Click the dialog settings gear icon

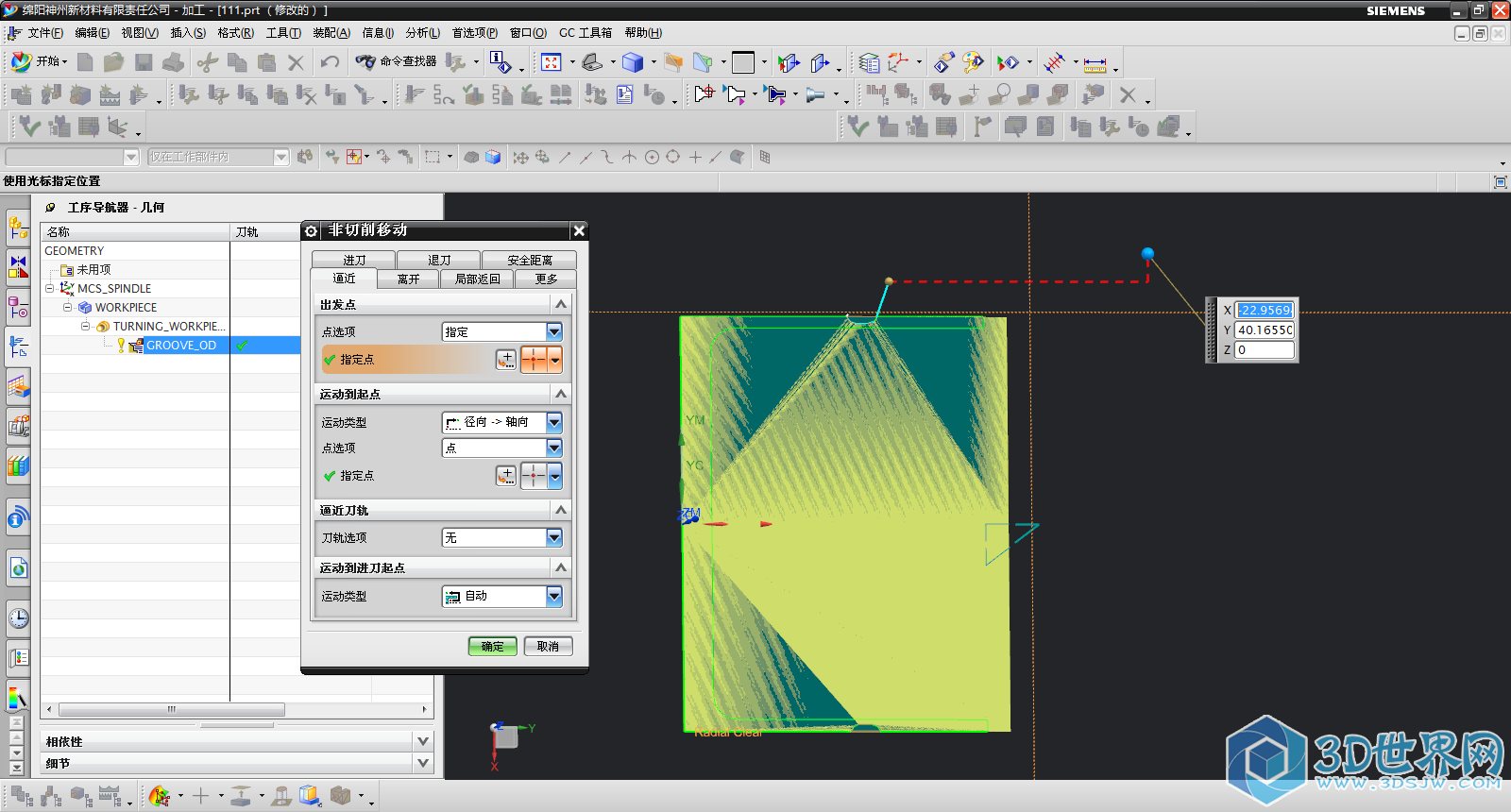click(x=311, y=230)
